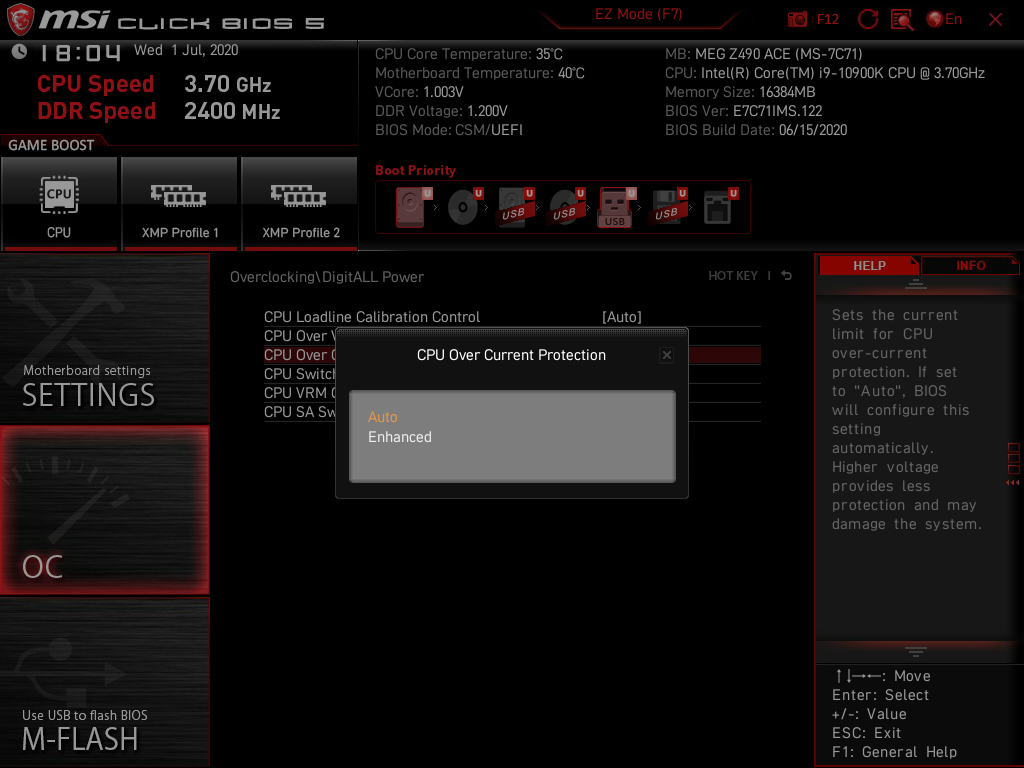This screenshot has width=1024, height=768.
Task: Open the favorites/search icon near language selector
Action: 901,18
